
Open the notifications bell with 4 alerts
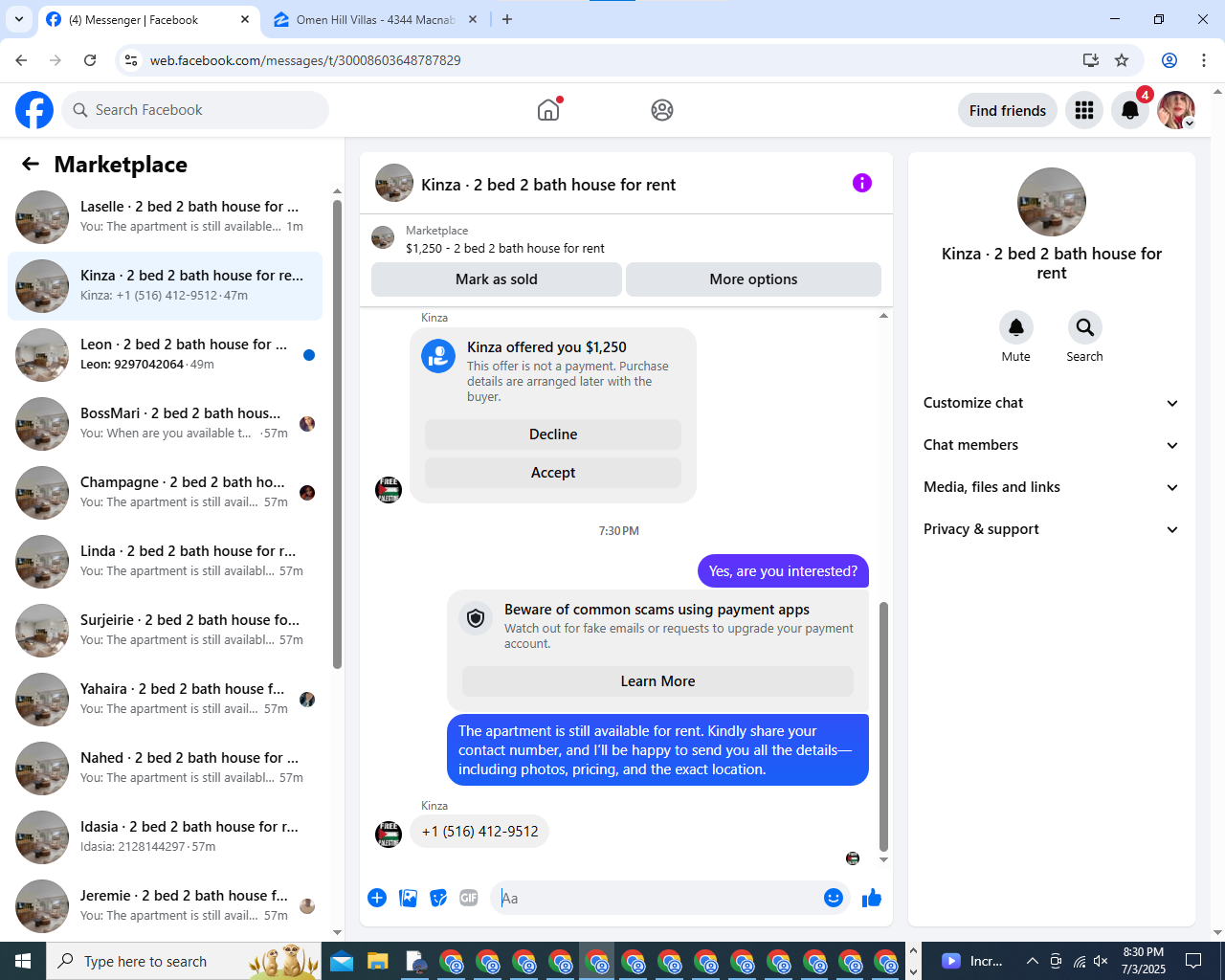tap(1130, 110)
